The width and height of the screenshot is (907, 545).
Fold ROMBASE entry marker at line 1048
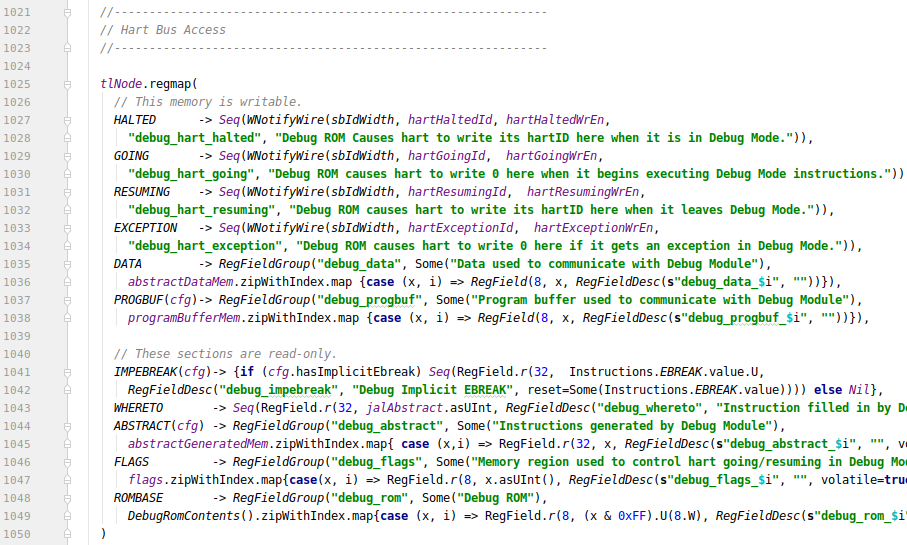point(67,498)
